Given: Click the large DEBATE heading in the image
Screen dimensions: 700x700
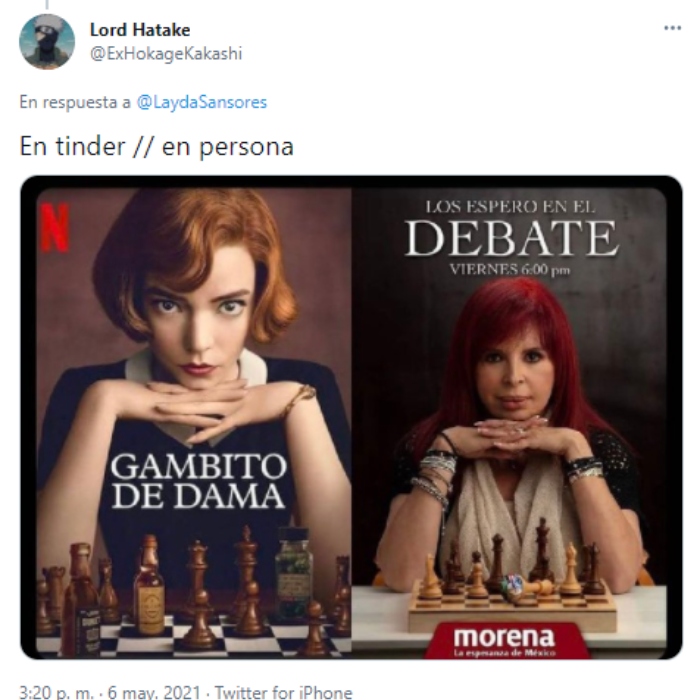Looking at the screenshot, I should [x=512, y=238].
